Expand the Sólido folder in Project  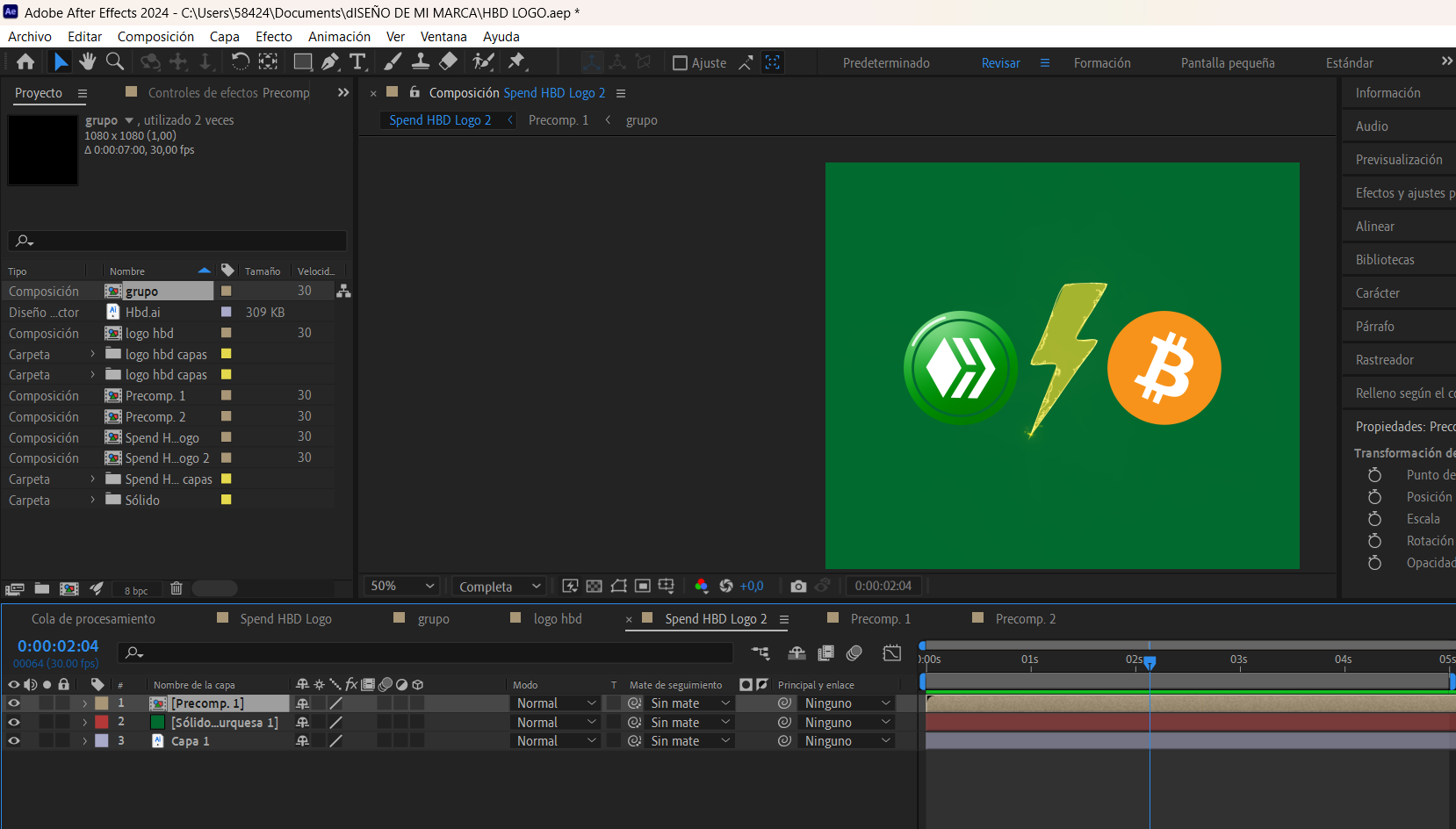click(x=93, y=500)
